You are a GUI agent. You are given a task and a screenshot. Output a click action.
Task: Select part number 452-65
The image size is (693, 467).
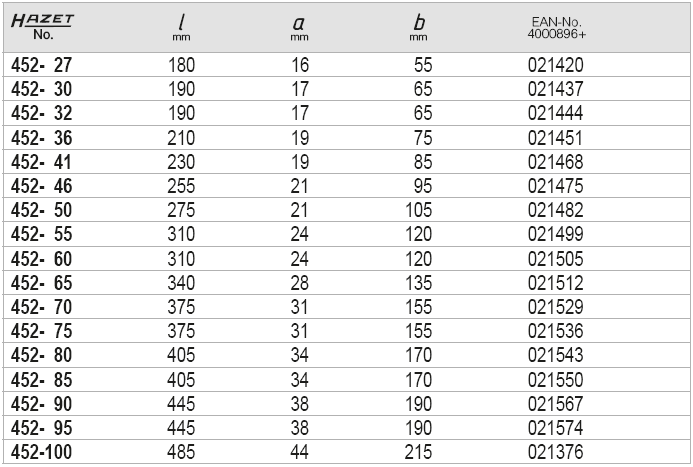click(42, 283)
